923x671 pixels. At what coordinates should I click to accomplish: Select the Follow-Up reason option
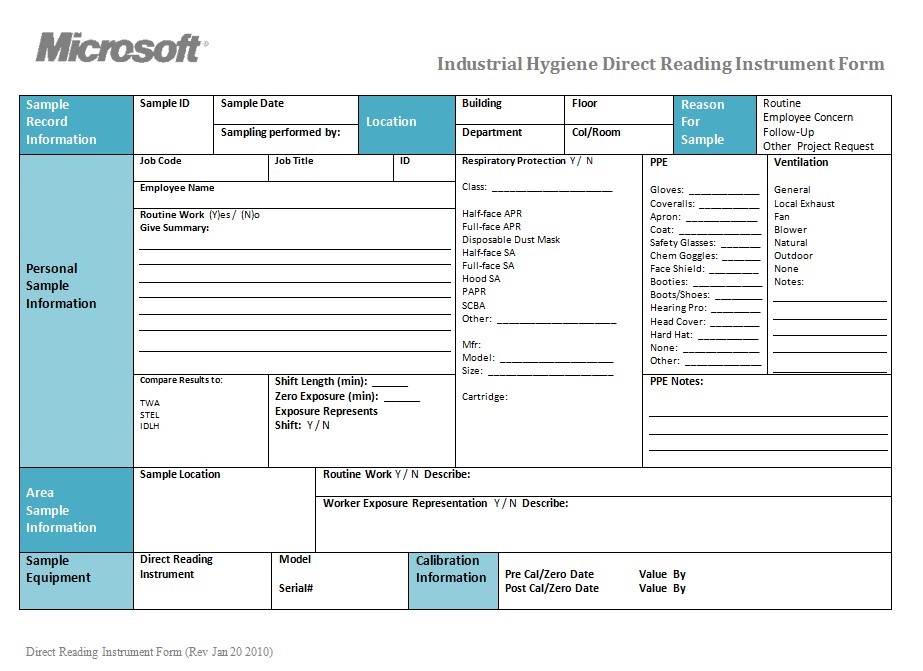click(788, 132)
